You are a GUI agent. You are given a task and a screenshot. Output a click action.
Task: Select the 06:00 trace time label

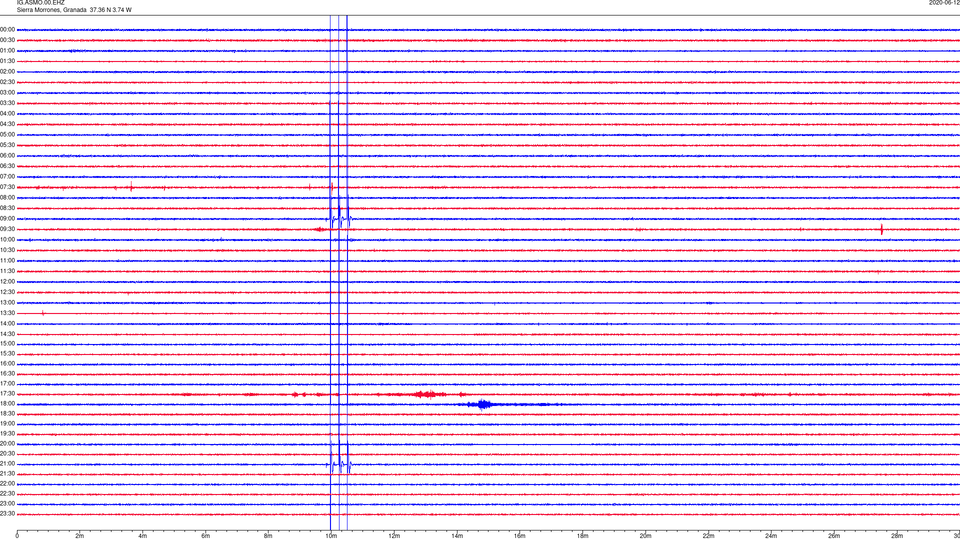[x=7, y=156]
